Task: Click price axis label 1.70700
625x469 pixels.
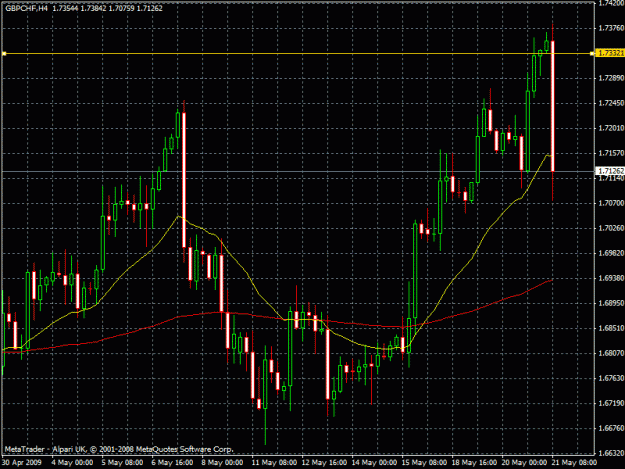Action: [x=611, y=203]
